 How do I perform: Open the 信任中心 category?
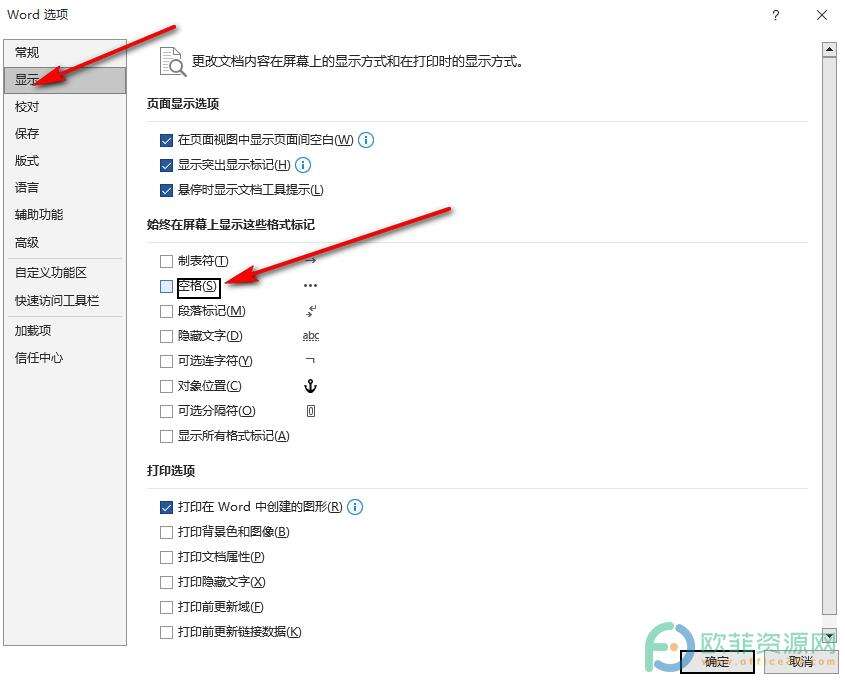tap(65, 358)
